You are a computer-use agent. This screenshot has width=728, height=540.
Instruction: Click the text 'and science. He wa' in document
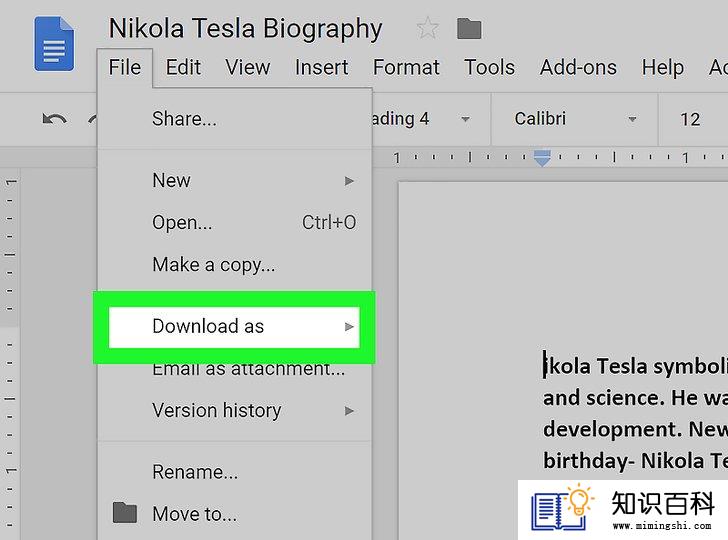click(635, 398)
